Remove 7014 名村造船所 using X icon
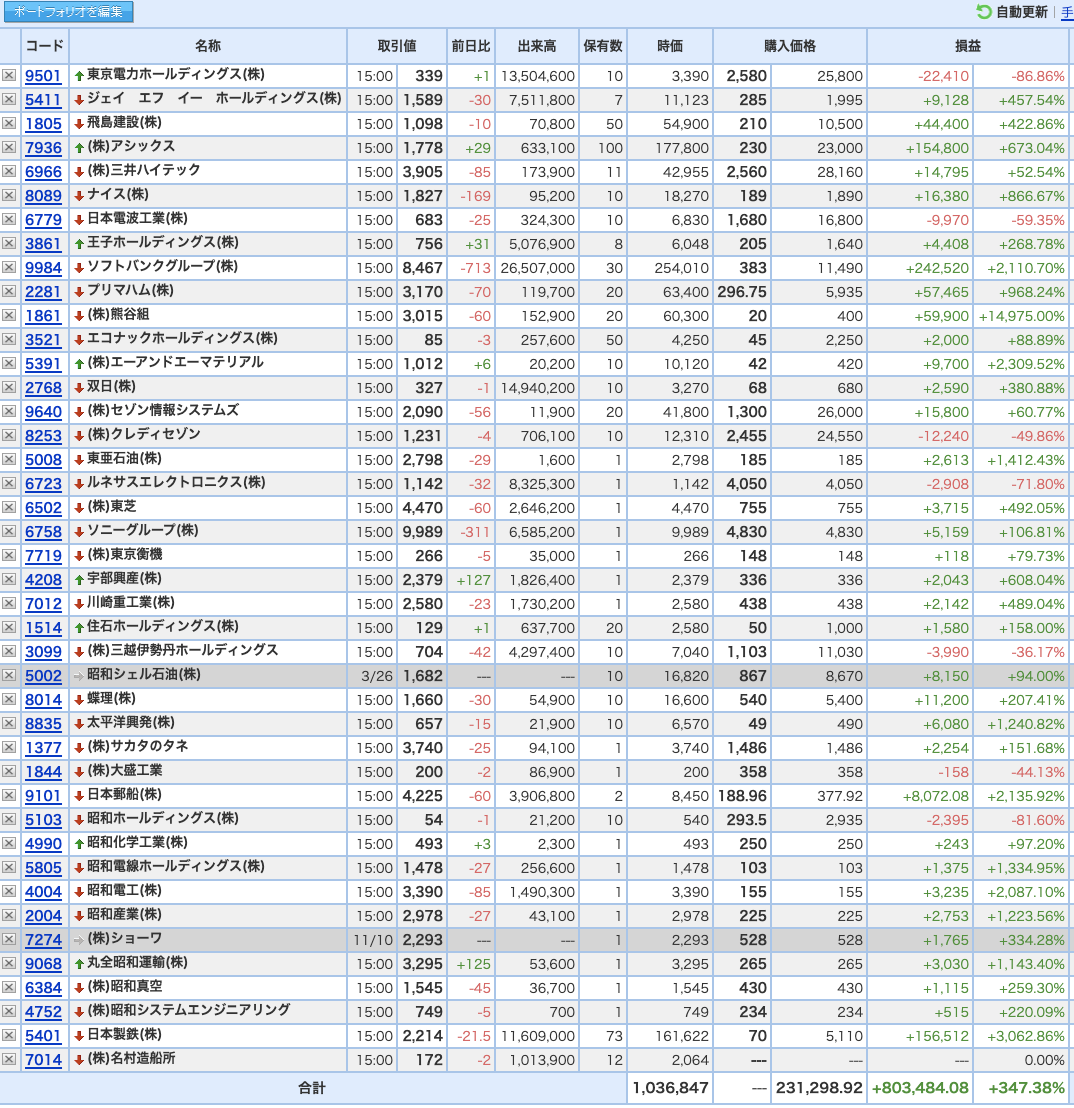The height and width of the screenshot is (1108, 1074). click(9, 1059)
